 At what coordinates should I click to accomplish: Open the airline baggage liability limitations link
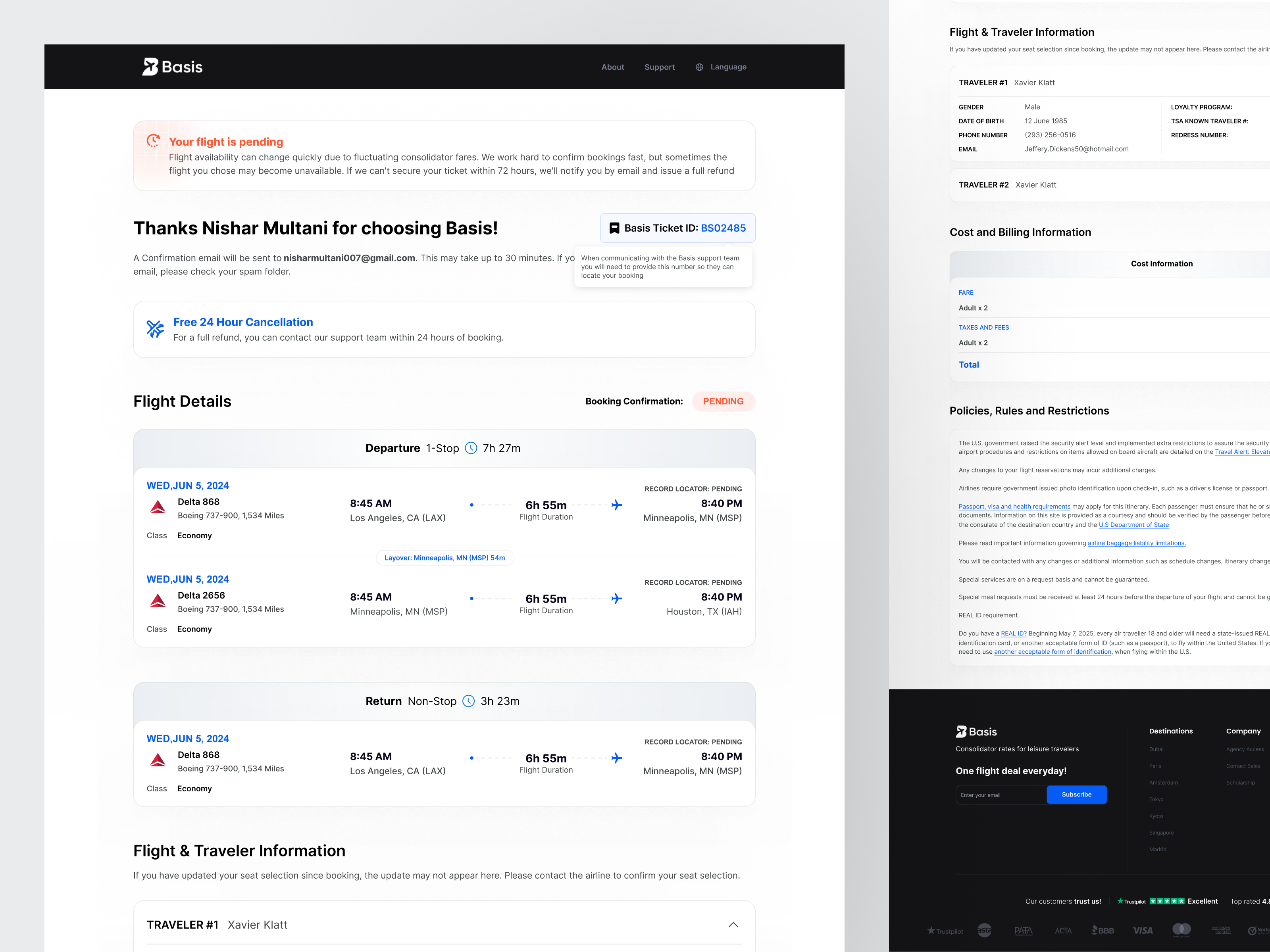click(1137, 543)
